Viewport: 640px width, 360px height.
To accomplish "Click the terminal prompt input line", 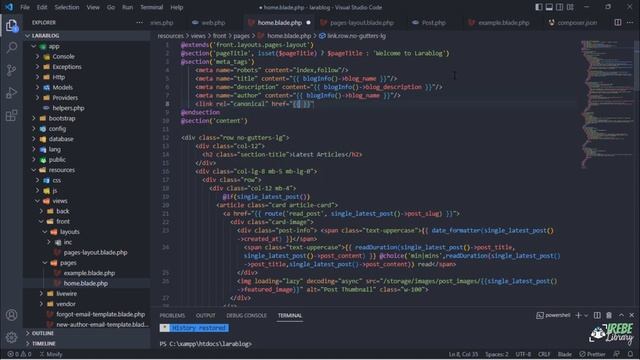I will tap(205, 344).
